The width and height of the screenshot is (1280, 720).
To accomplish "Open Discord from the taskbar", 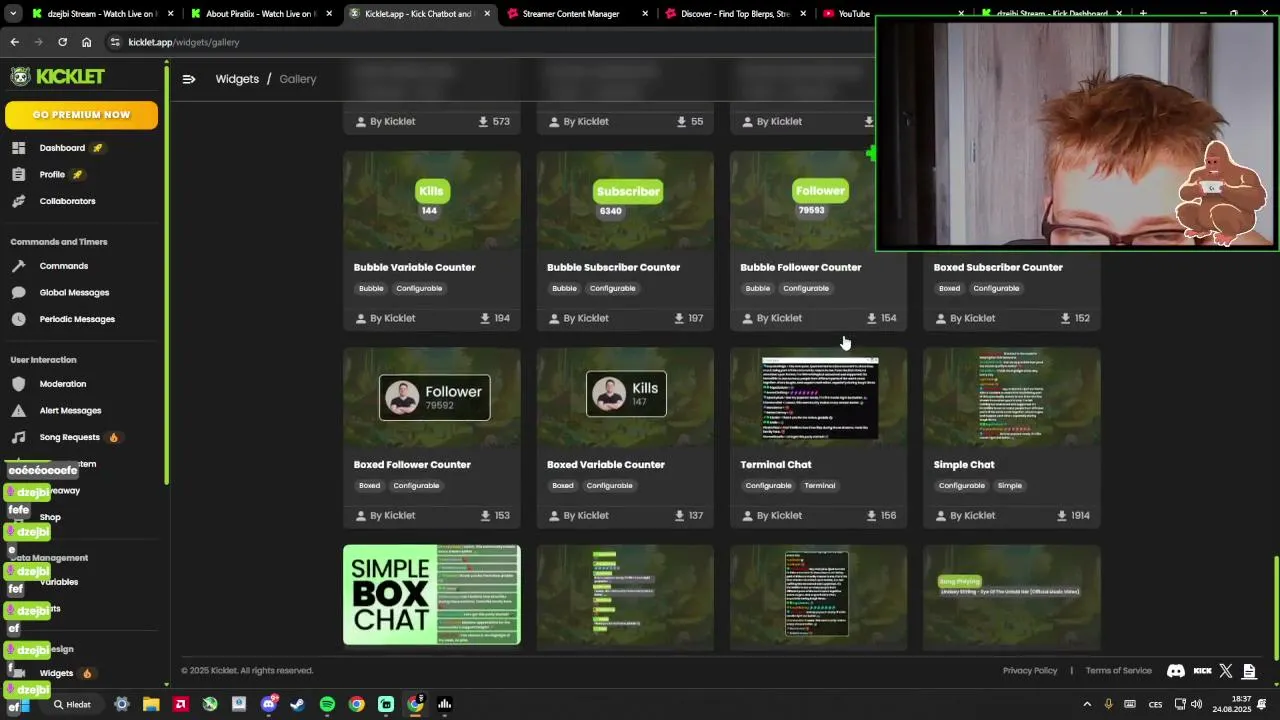I will click(268, 704).
